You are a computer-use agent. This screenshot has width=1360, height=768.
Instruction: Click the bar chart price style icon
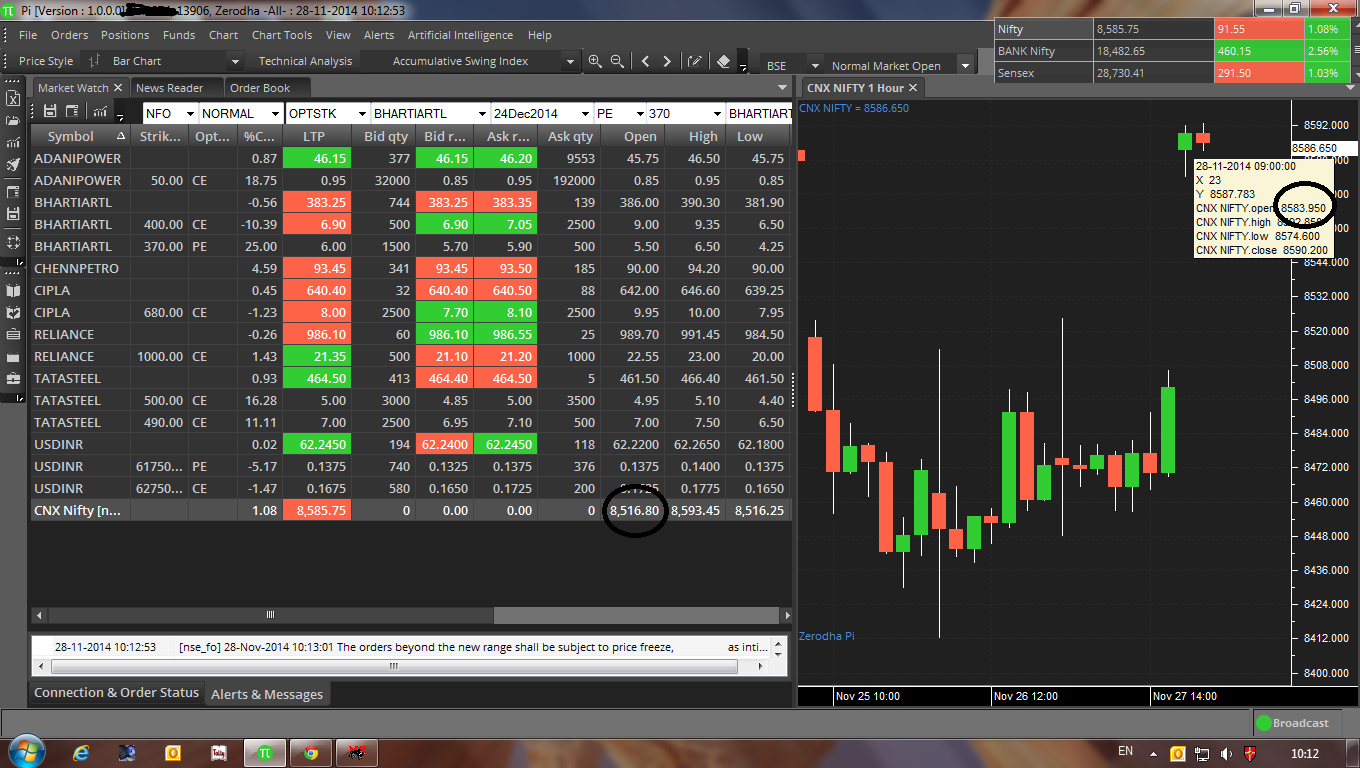[94, 61]
